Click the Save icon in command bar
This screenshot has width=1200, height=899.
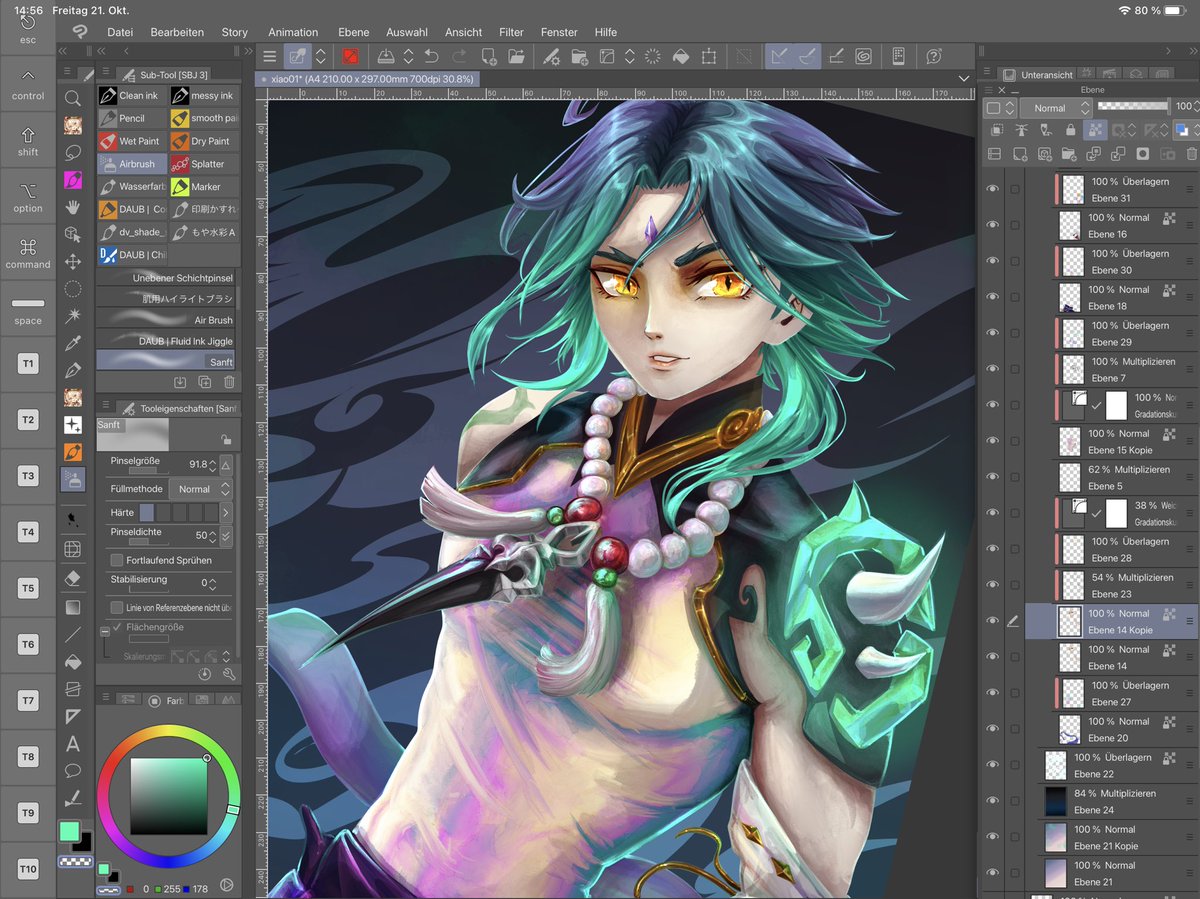[x=385, y=57]
